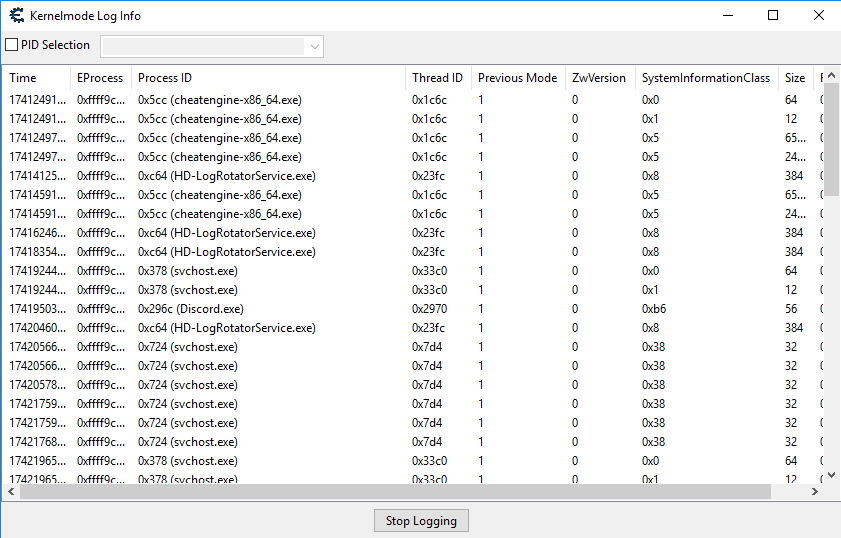This screenshot has width=841, height=538.
Task: Click the size value 56
Action: coord(791,309)
